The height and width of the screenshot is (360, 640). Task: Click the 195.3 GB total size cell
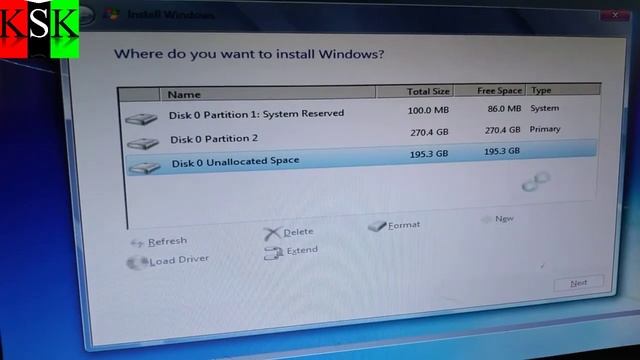(x=429, y=154)
